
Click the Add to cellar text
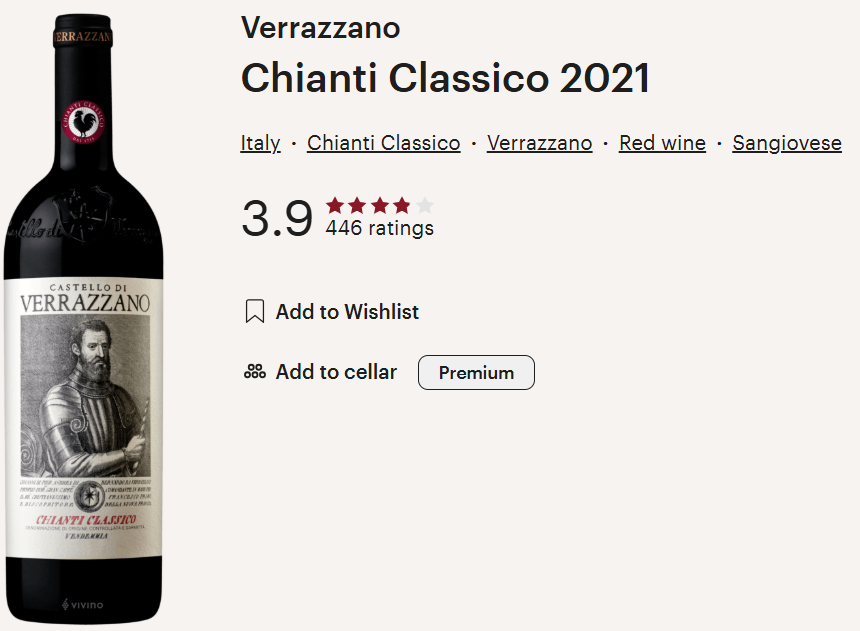336,371
